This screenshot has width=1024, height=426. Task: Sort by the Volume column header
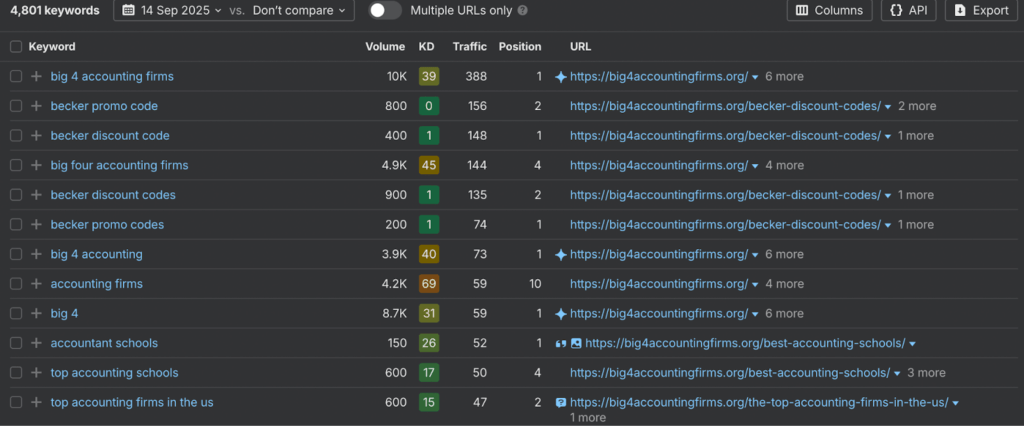click(x=385, y=47)
